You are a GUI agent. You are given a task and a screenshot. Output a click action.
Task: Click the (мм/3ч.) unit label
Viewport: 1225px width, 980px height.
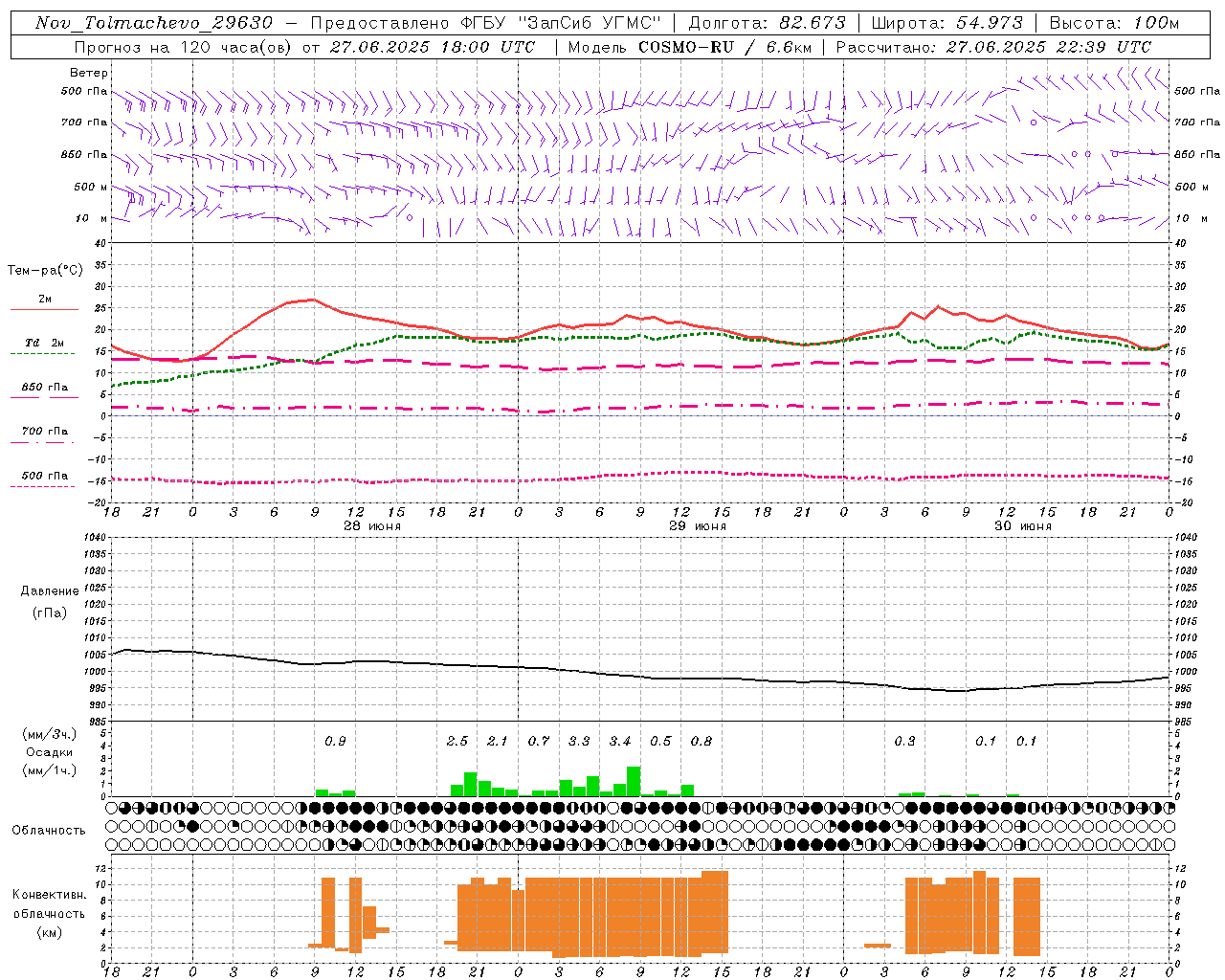[x=50, y=734]
